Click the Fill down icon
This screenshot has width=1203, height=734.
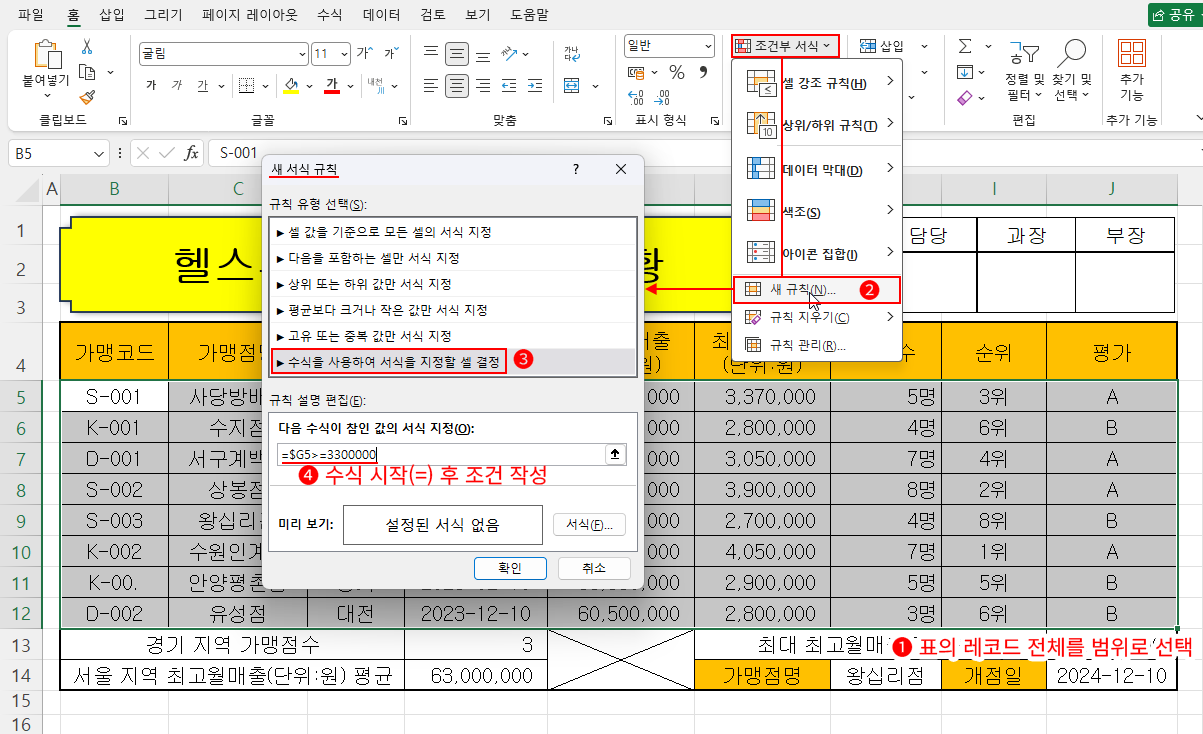[x=965, y=72]
